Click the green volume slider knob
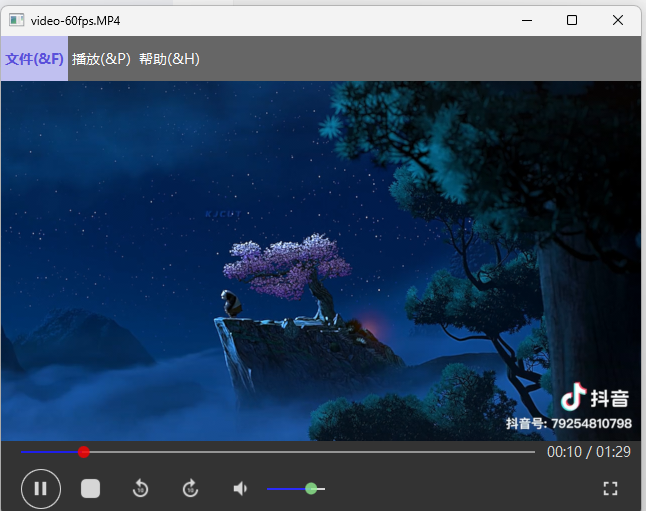Viewport: 646px width, 511px height. coord(311,489)
